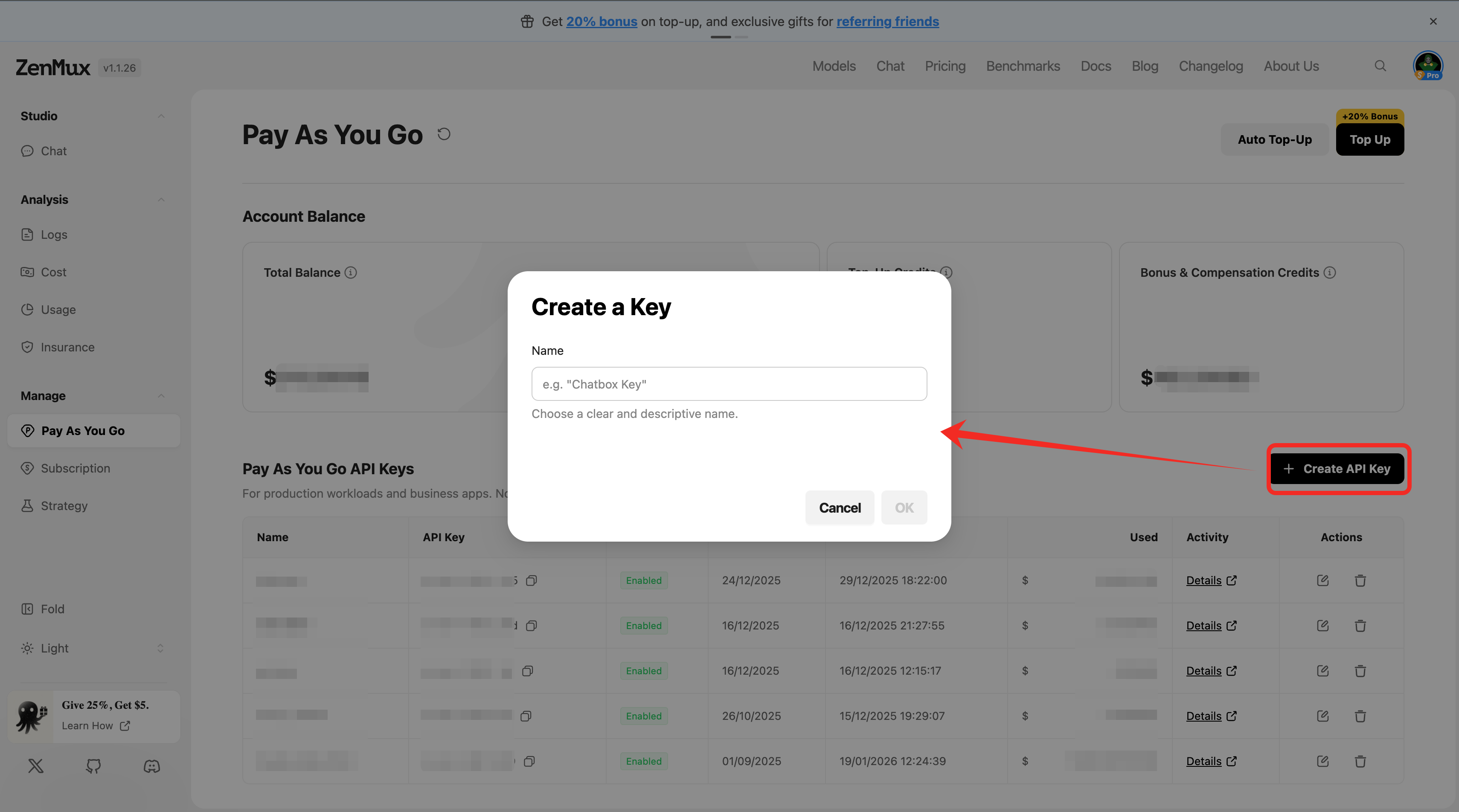
Task: Open the Discord icon in sidebar footer
Action: pyautogui.click(x=152, y=766)
